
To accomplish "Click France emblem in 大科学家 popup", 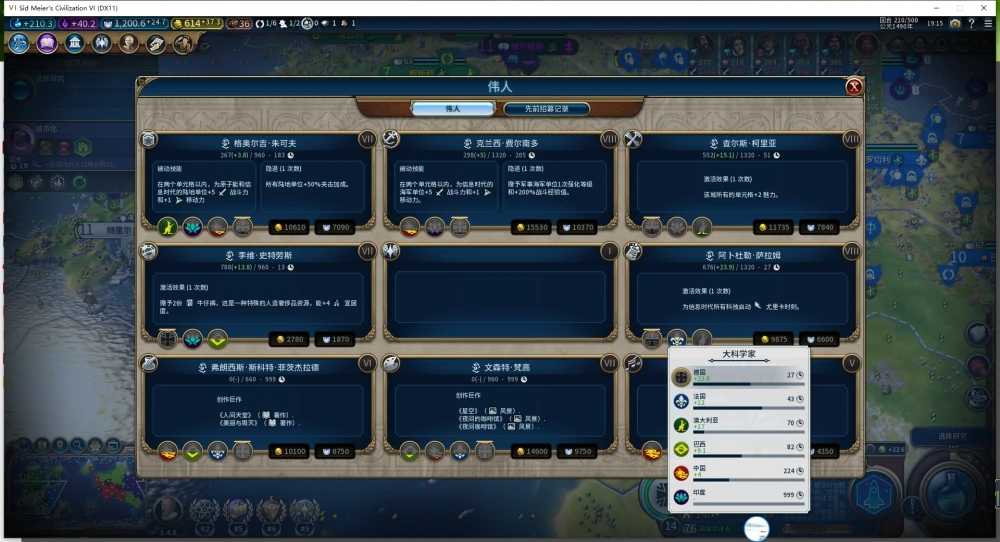I will click(x=681, y=401).
